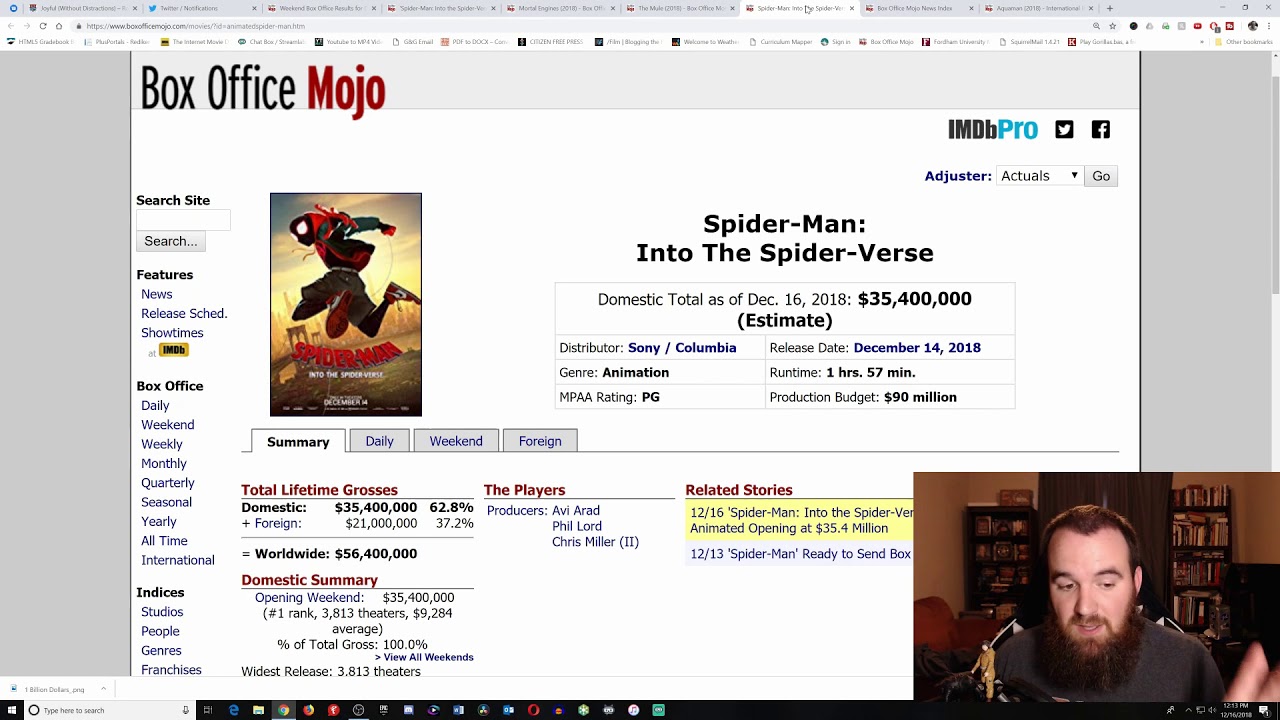Open the Sony / Columbia distributor link
Screen dimensions: 1280x720
click(682, 348)
